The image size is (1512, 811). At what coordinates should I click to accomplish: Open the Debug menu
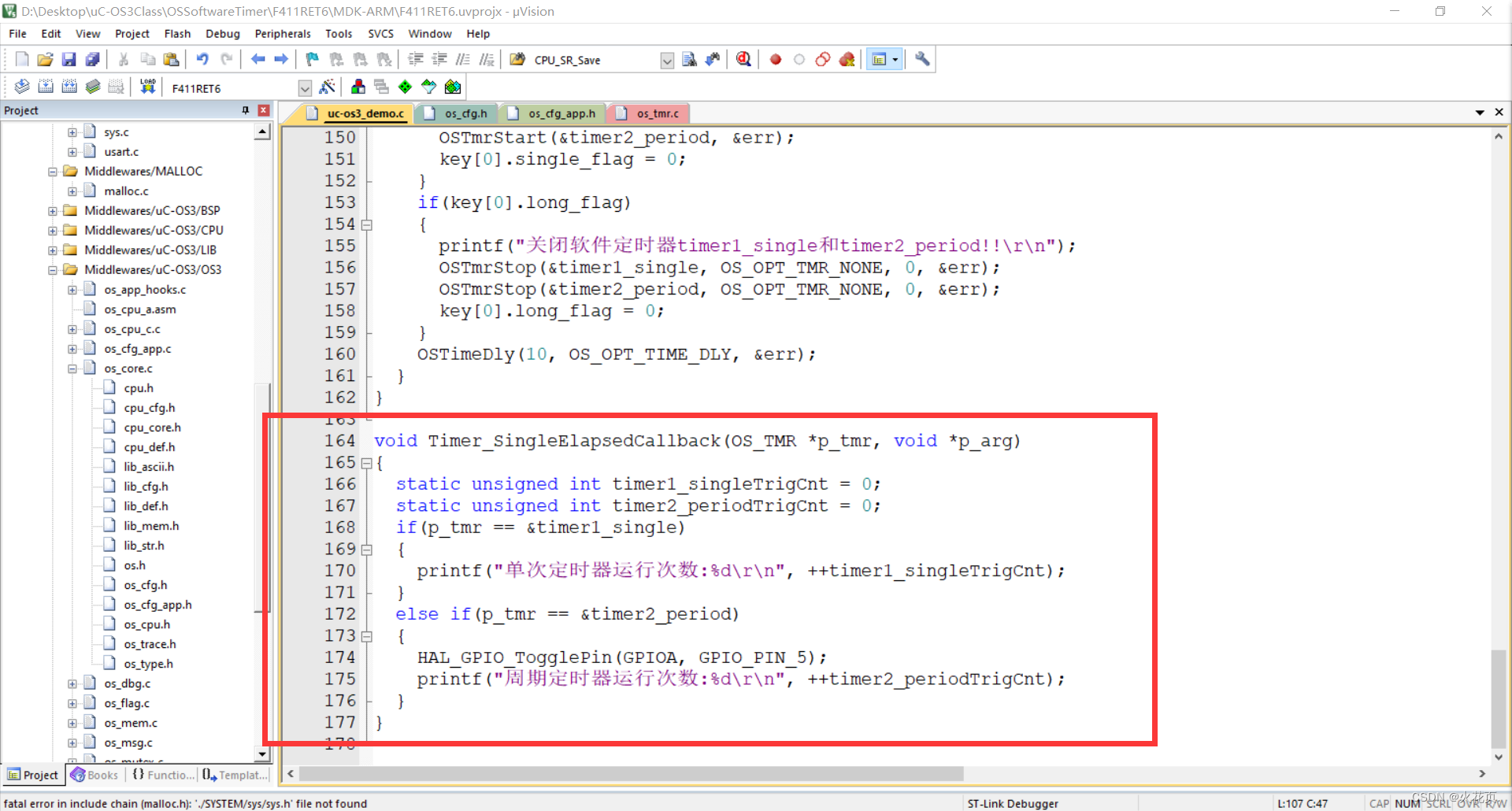click(223, 34)
